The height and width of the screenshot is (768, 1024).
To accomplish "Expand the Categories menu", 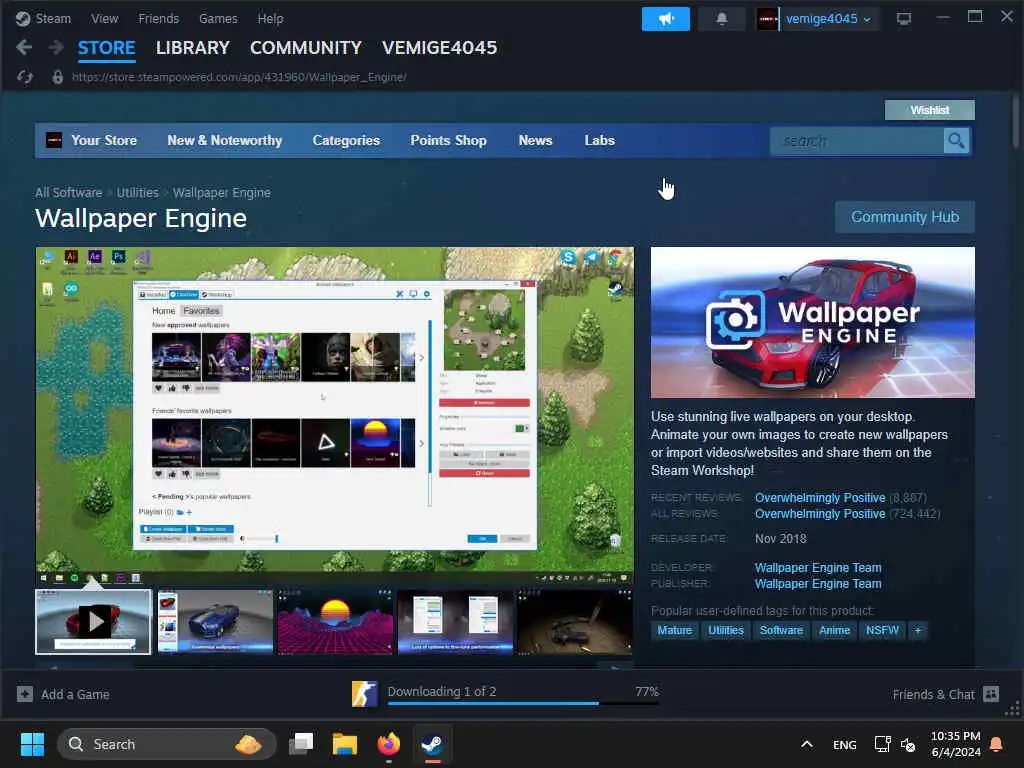I will 346,140.
